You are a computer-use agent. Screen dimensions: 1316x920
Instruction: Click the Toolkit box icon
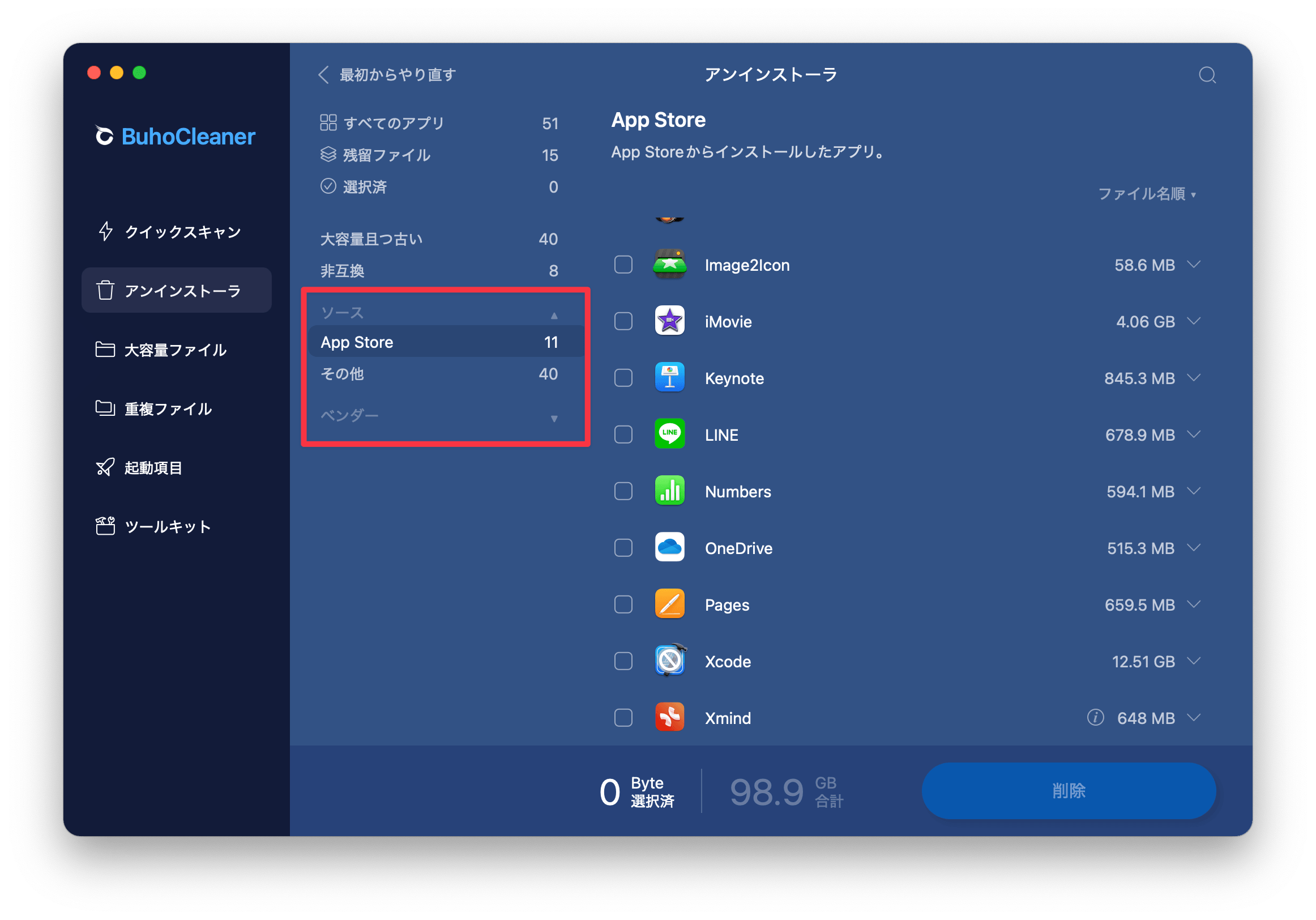(105, 526)
